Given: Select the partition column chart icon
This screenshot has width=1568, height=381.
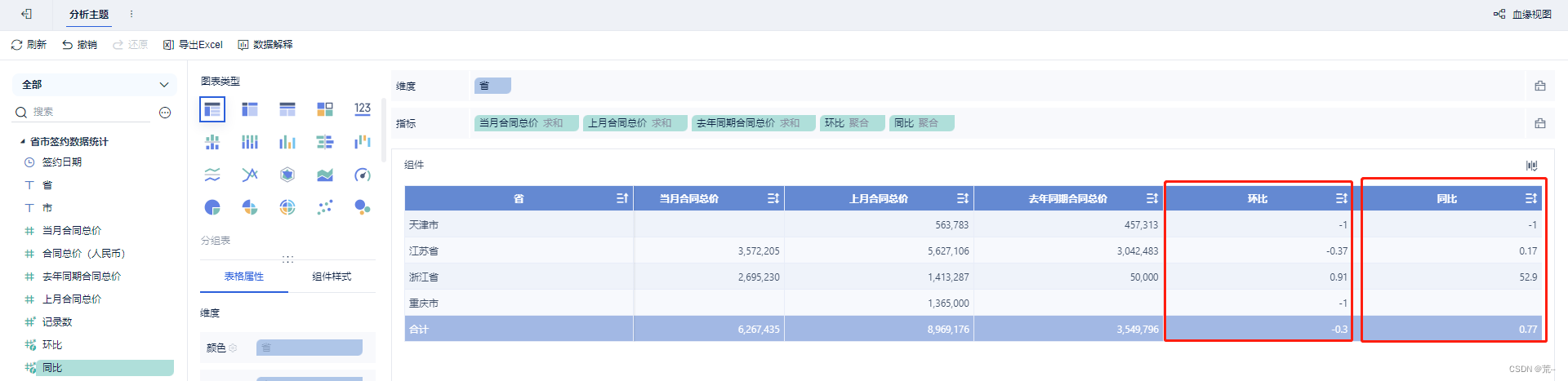Looking at the screenshot, I should [x=212, y=142].
